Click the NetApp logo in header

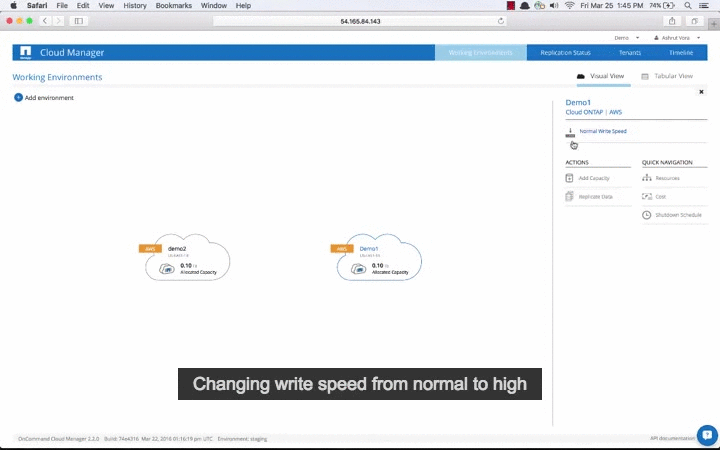(25, 52)
